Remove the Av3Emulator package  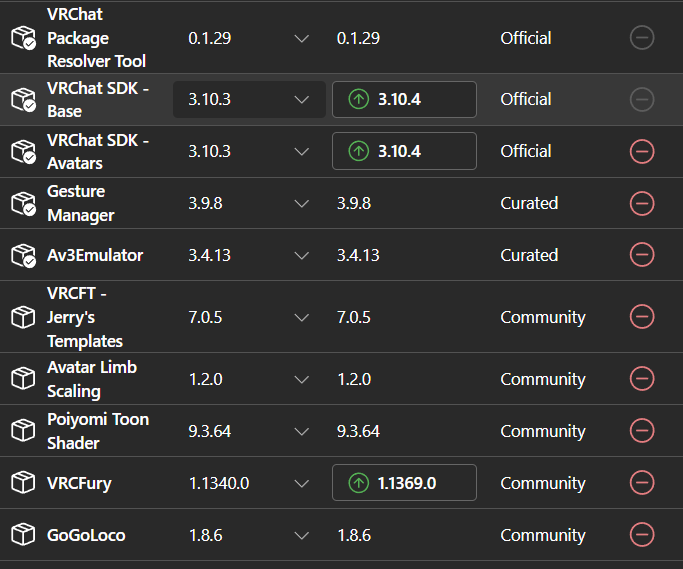point(642,254)
